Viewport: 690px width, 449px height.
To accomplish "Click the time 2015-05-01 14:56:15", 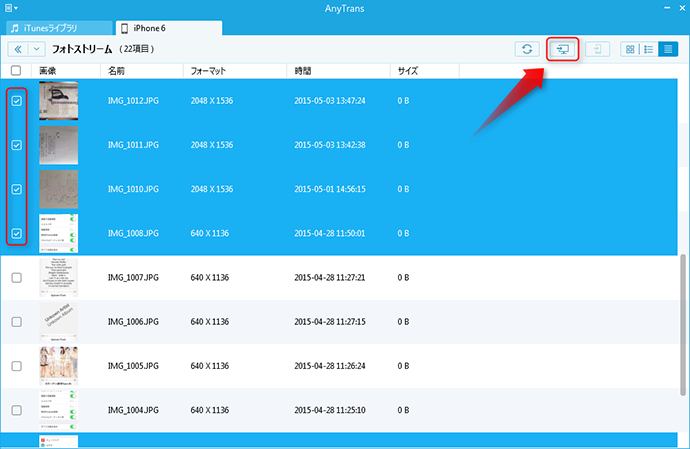I will [x=330, y=189].
